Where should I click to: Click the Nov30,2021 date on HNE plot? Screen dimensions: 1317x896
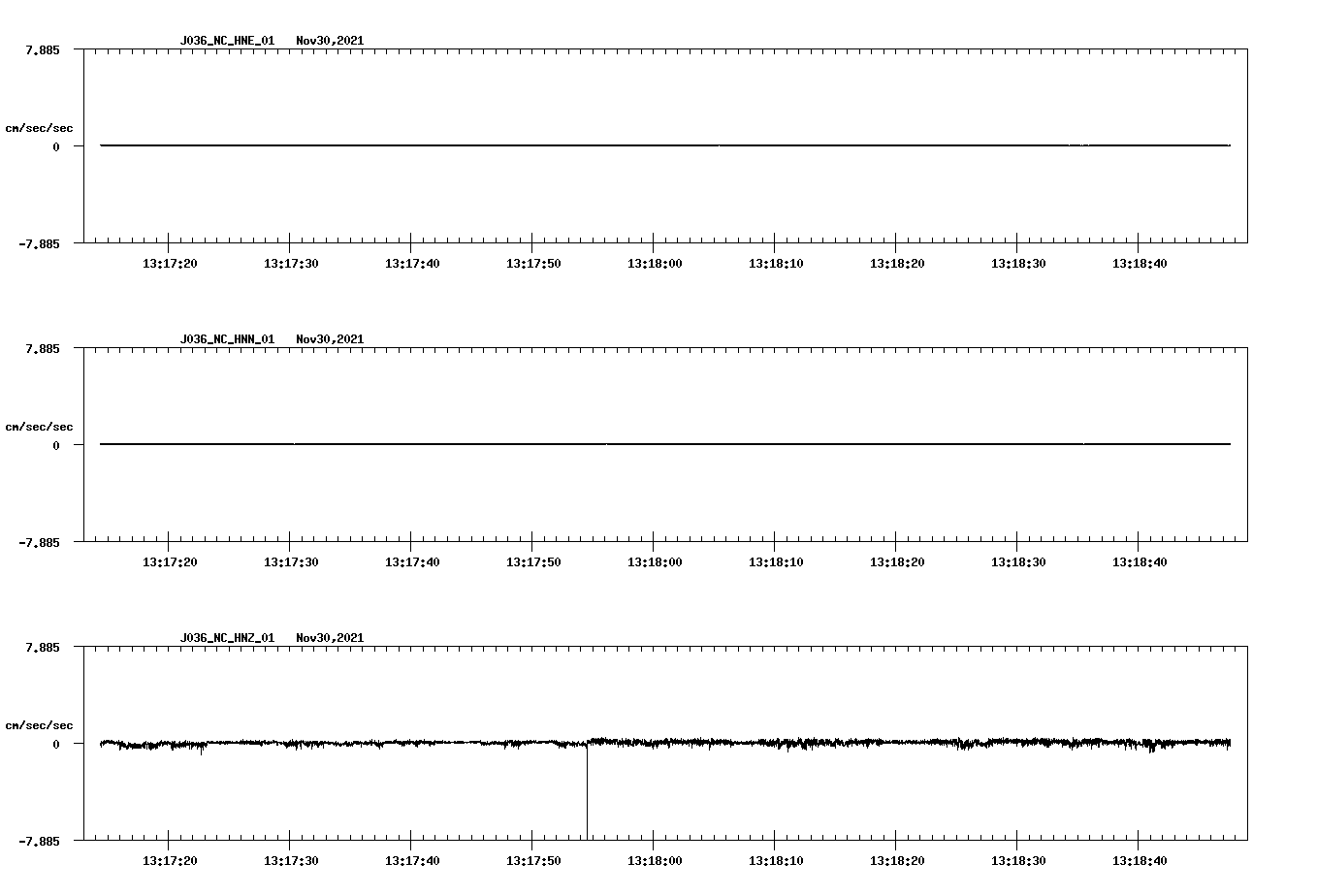[x=330, y=41]
